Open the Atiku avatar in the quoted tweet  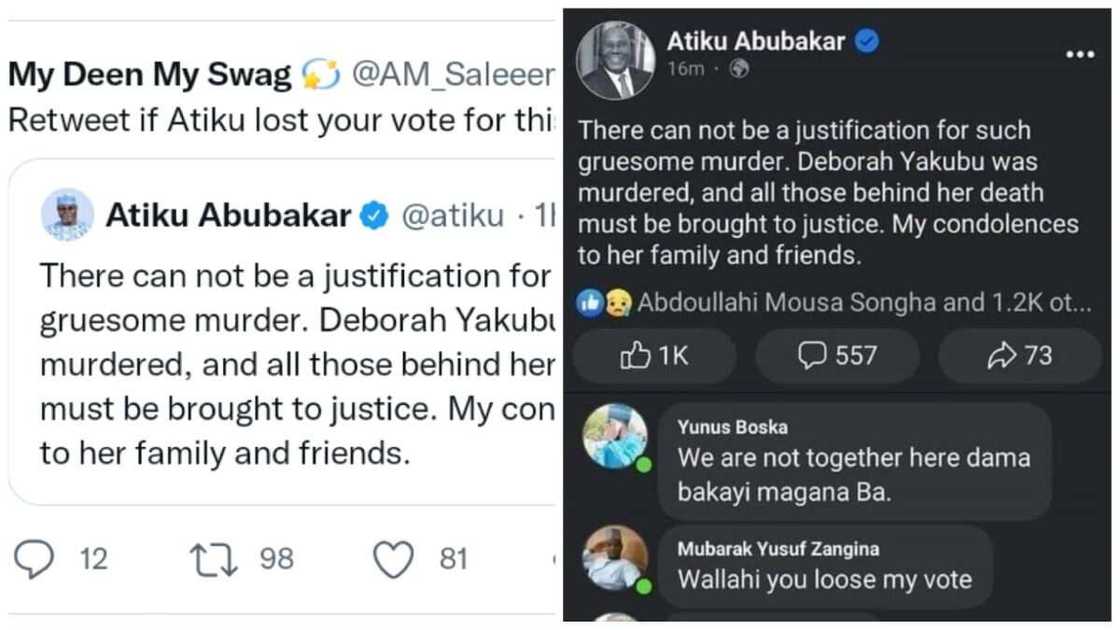click(68, 214)
